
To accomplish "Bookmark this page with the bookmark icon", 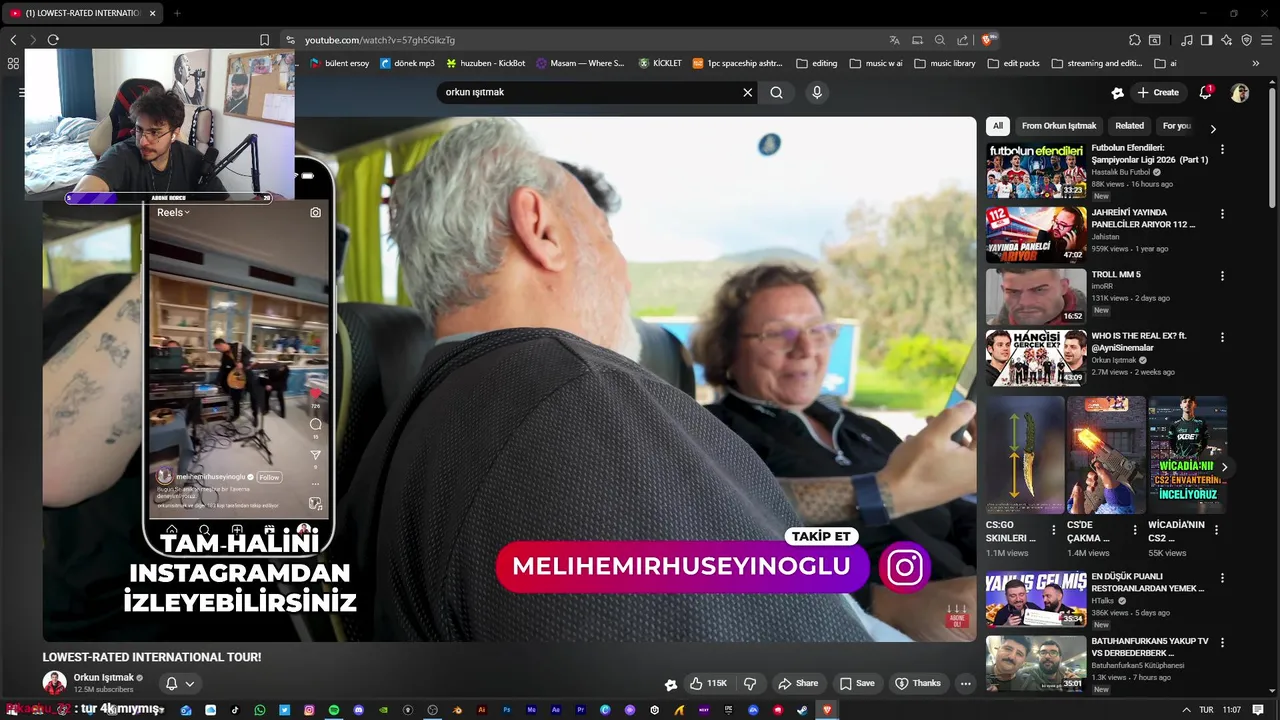I will coord(264,40).
